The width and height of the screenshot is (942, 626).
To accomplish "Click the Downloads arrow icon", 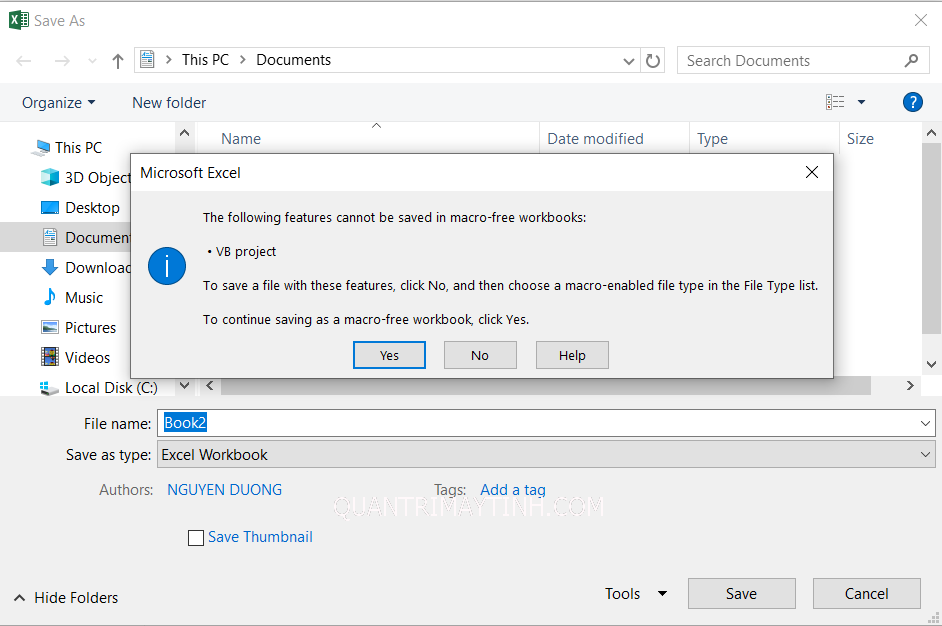I will point(50,267).
